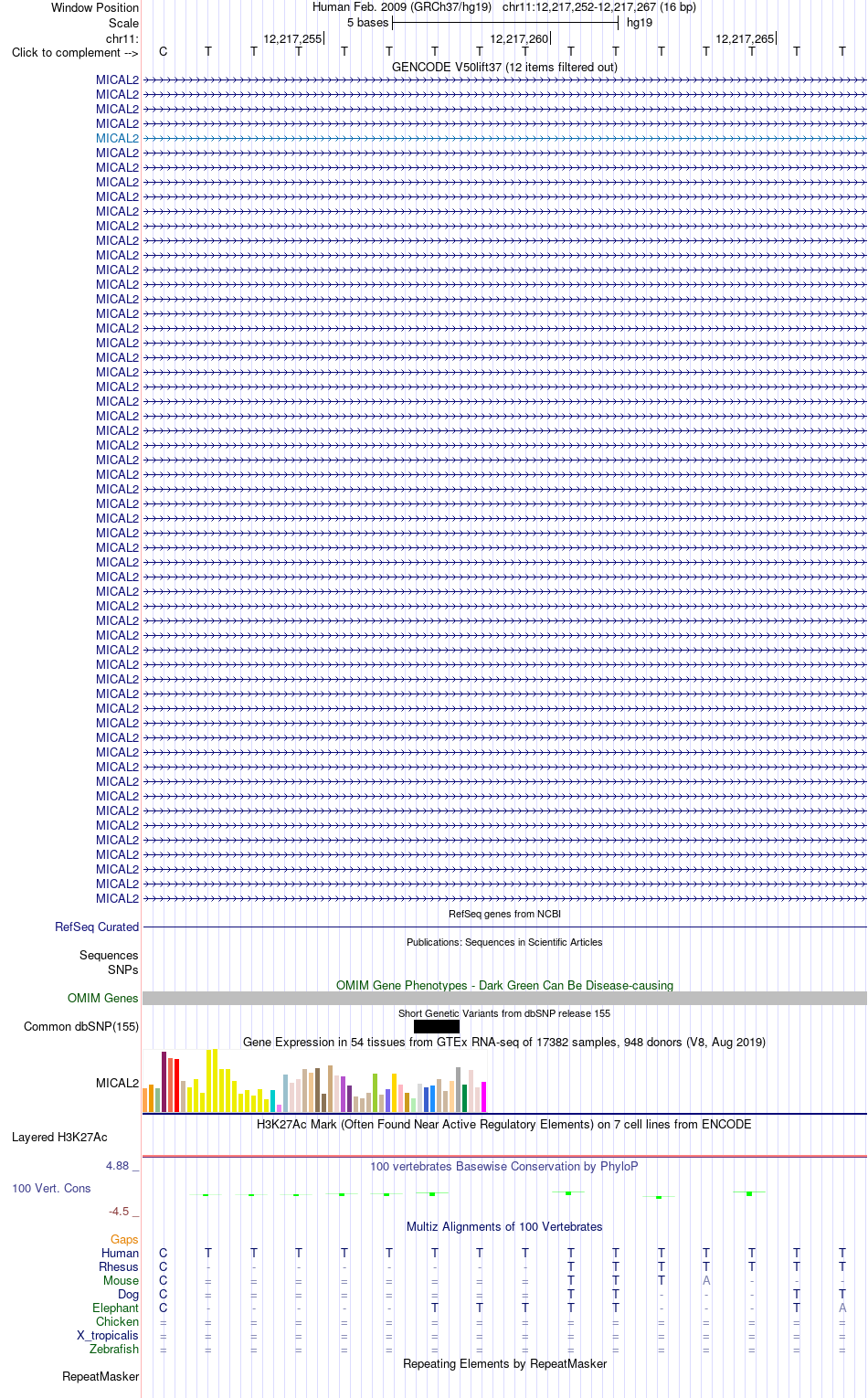Screen dimensions: 868x1398
Task: Click the 'RepeatMasker' track label
Action: tap(101, 1376)
